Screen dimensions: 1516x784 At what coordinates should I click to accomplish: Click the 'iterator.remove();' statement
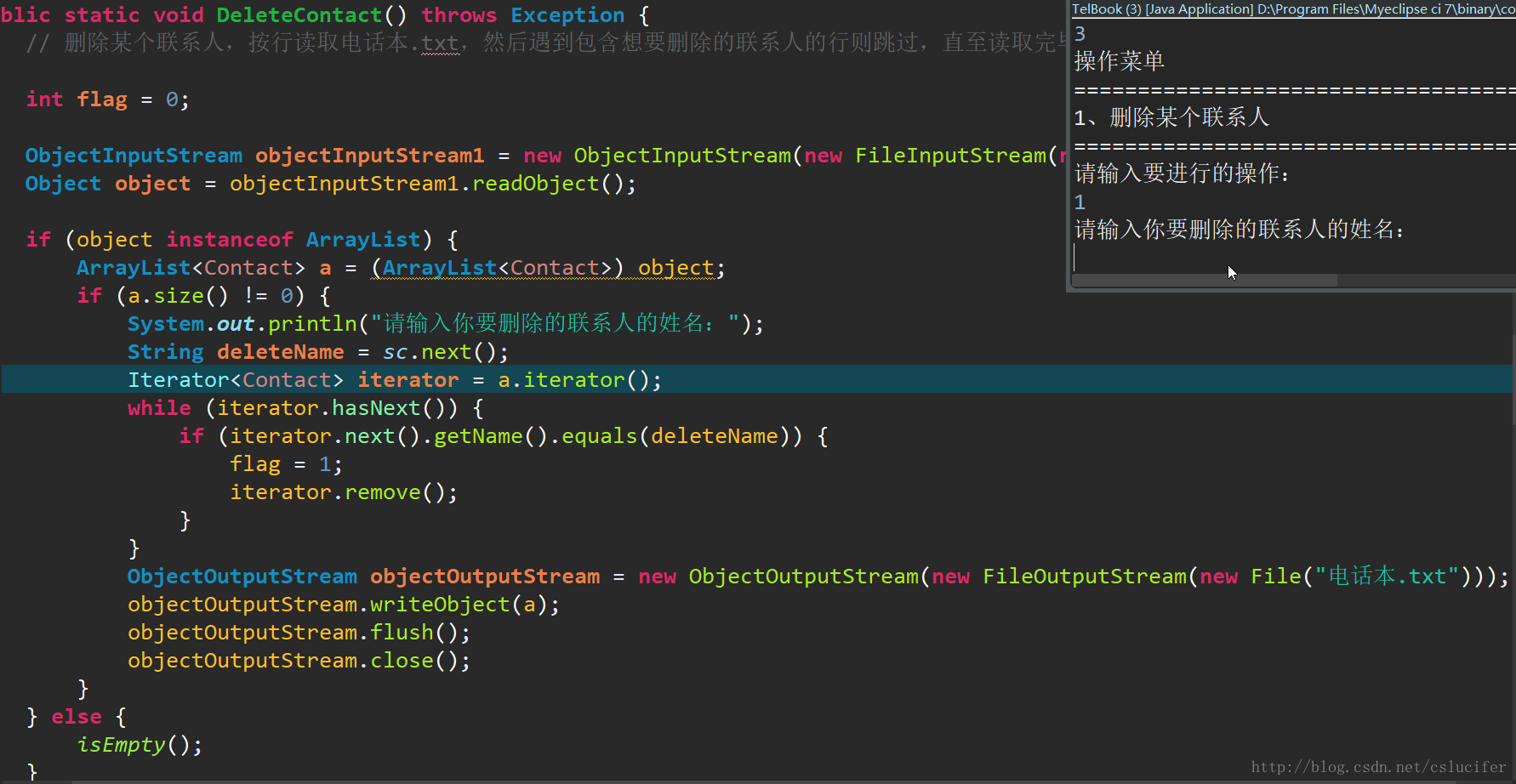point(344,492)
